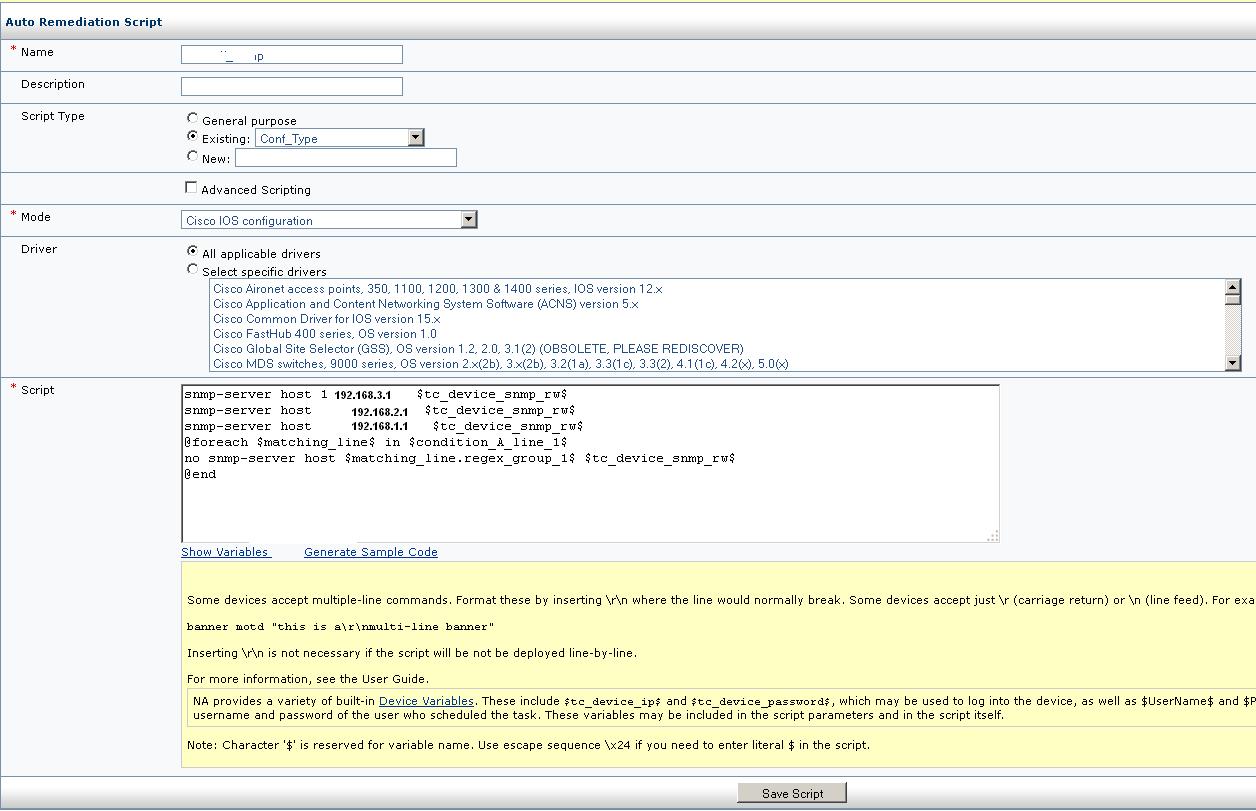Select Cisco Common Driver for IOS 15.x
1256x811 pixels.
click(326, 319)
